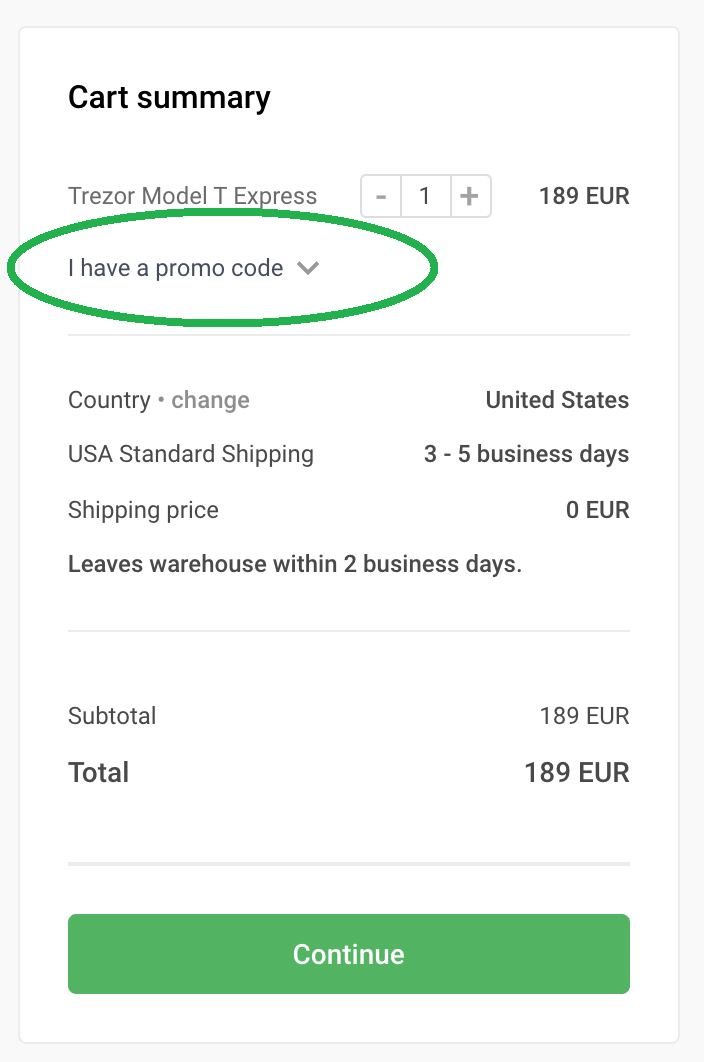Select the USA Standard Shipping label
This screenshot has width=704, height=1062.
click(x=191, y=454)
